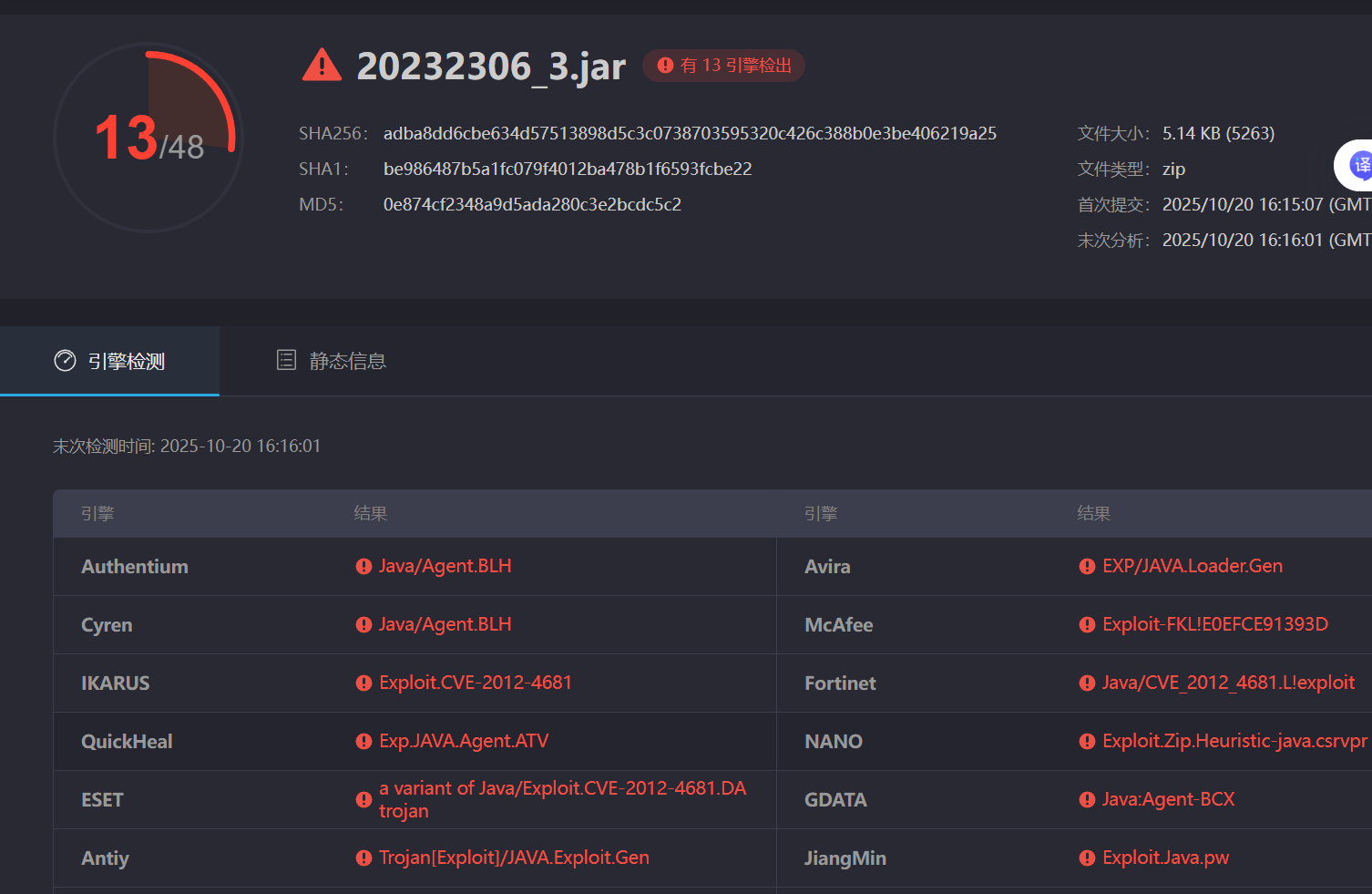Click the left 引擎 column header
This screenshot has height=894, width=1372.
coord(97,514)
